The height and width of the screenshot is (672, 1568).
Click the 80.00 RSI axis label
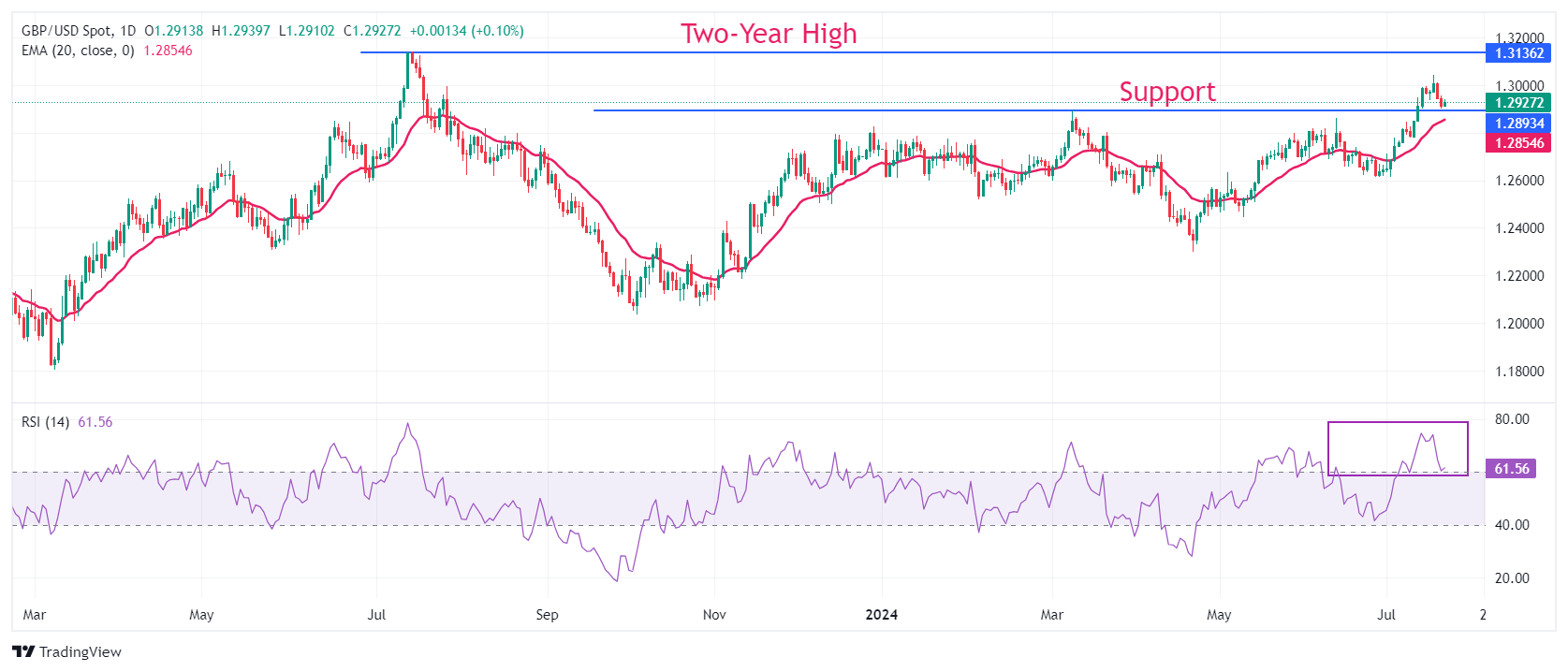[x=1512, y=419]
